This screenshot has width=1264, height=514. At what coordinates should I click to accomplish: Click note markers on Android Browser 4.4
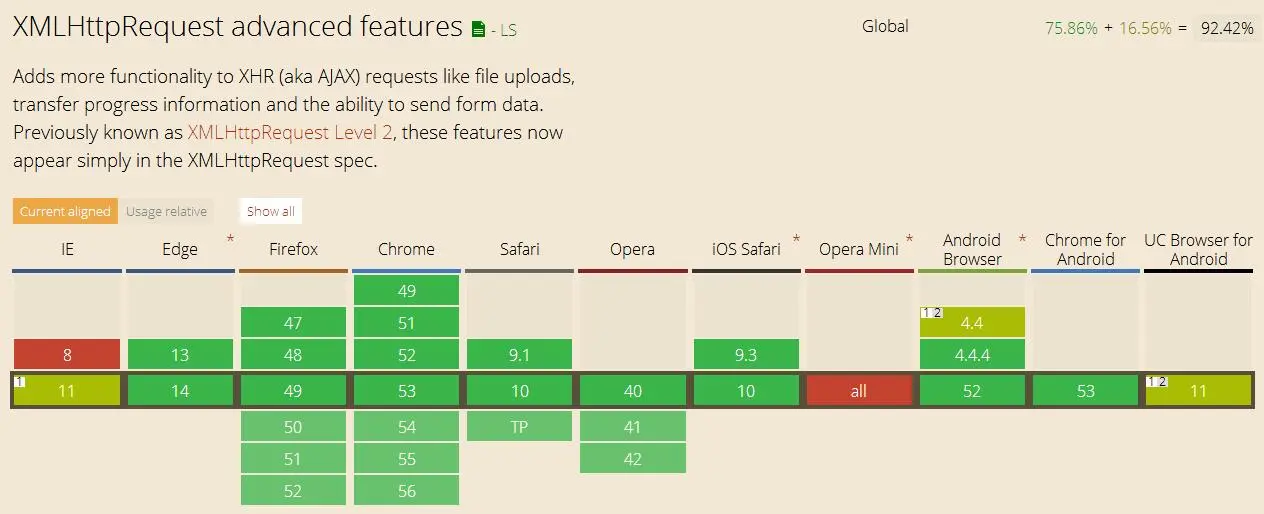(x=931, y=313)
